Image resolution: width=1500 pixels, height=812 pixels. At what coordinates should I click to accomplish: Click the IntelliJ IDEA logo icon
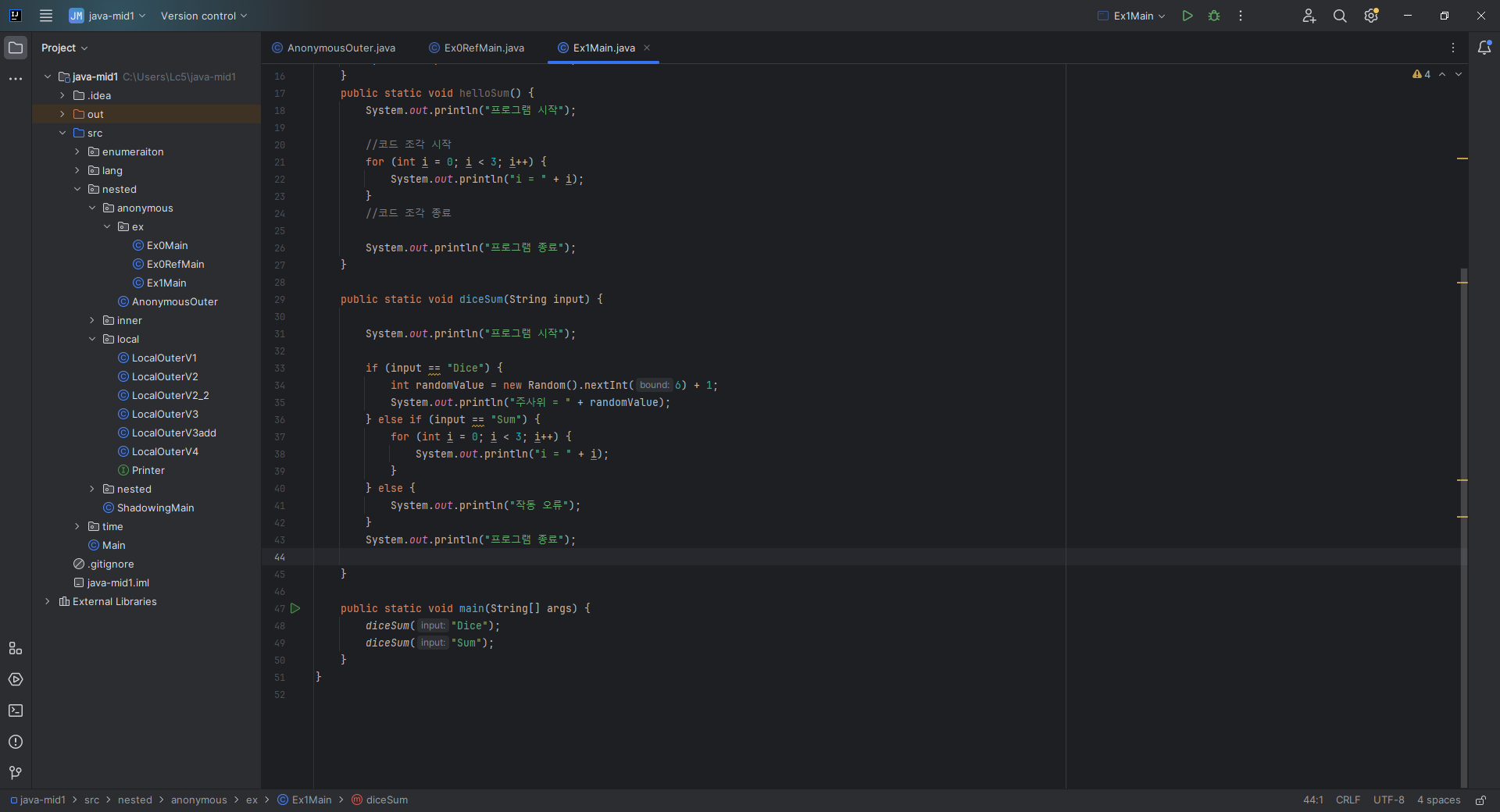pyautogui.click(x=15, y=16)
